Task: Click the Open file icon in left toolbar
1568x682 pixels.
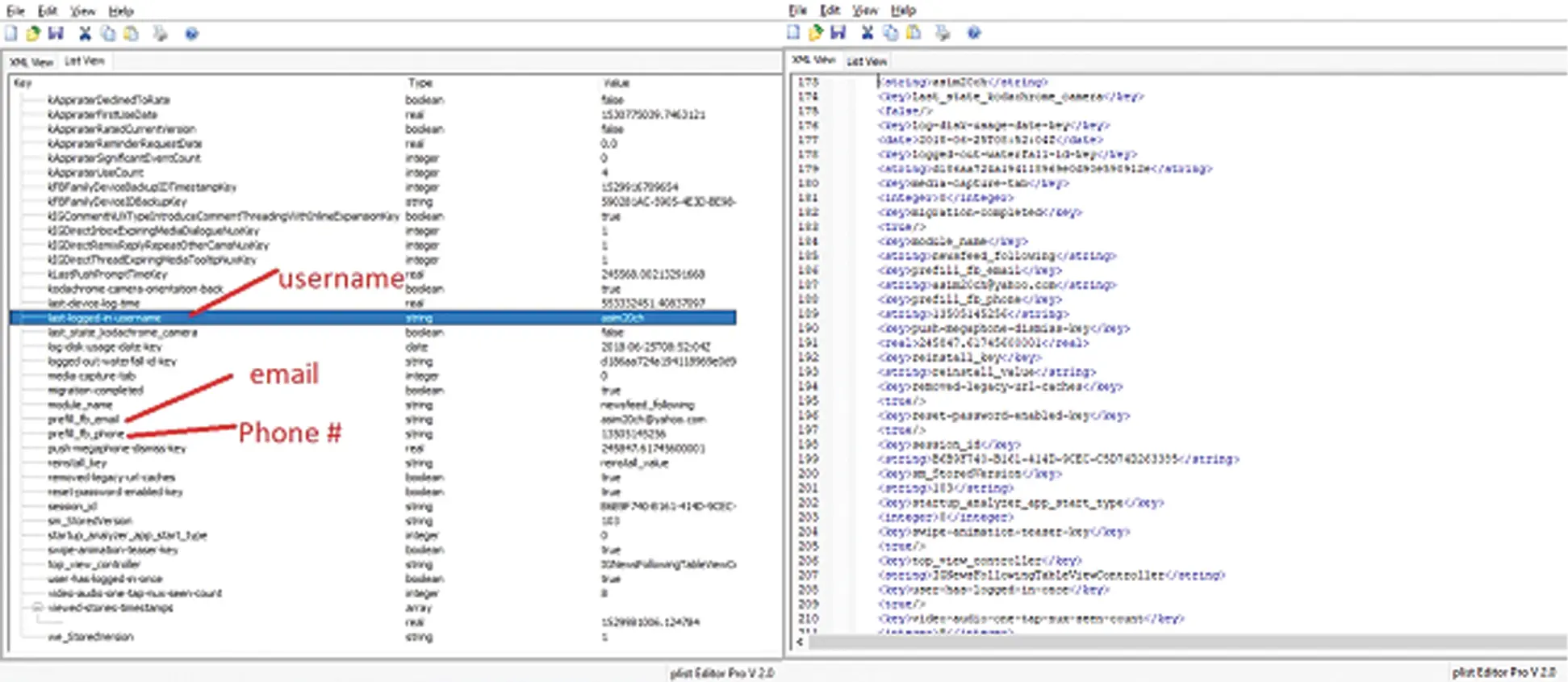Action: point(33,34)
